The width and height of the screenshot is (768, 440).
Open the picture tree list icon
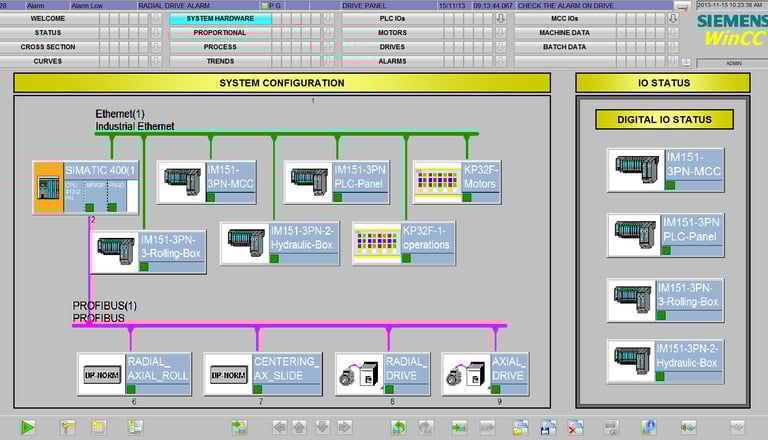pos(135,427)
